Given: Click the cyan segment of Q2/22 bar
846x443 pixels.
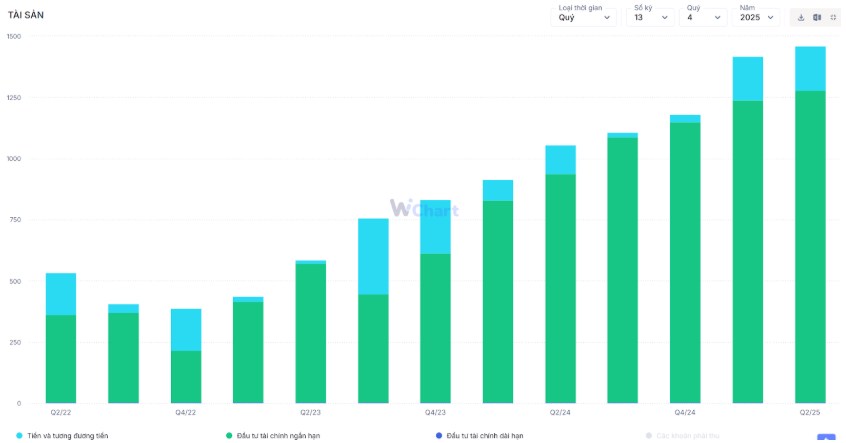Looking at the screenshot, I should 61,295.
